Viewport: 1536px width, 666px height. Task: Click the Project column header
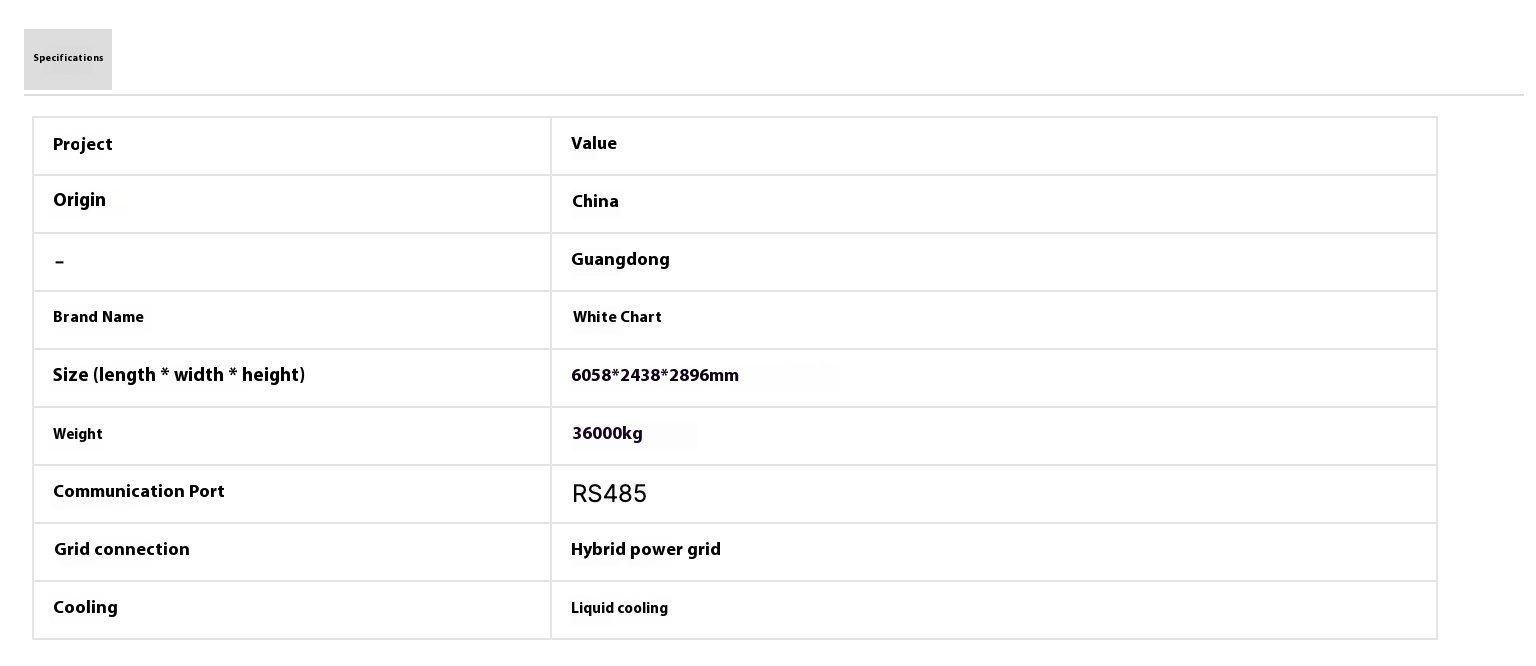click(x=82, y=145)
